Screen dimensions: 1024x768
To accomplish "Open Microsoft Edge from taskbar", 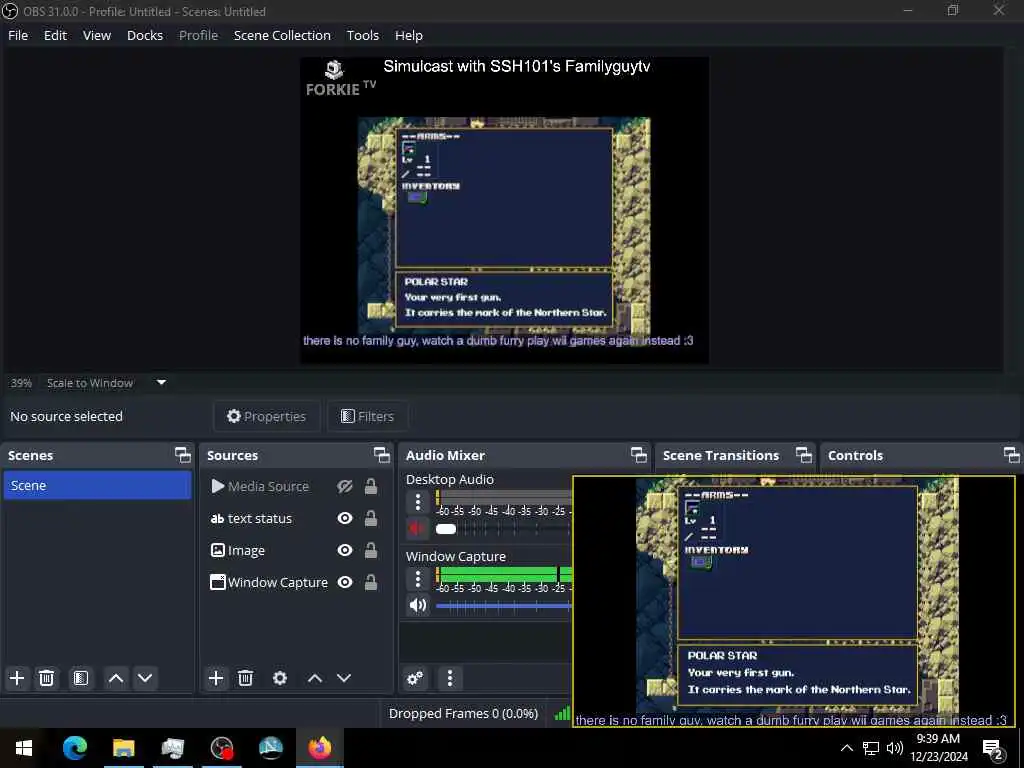I will [74, 748].
